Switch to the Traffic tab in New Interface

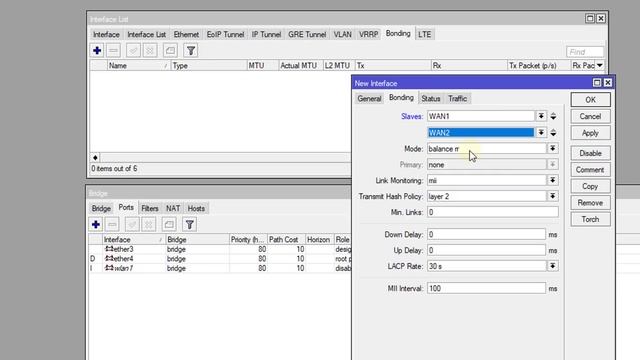(457, 99)
